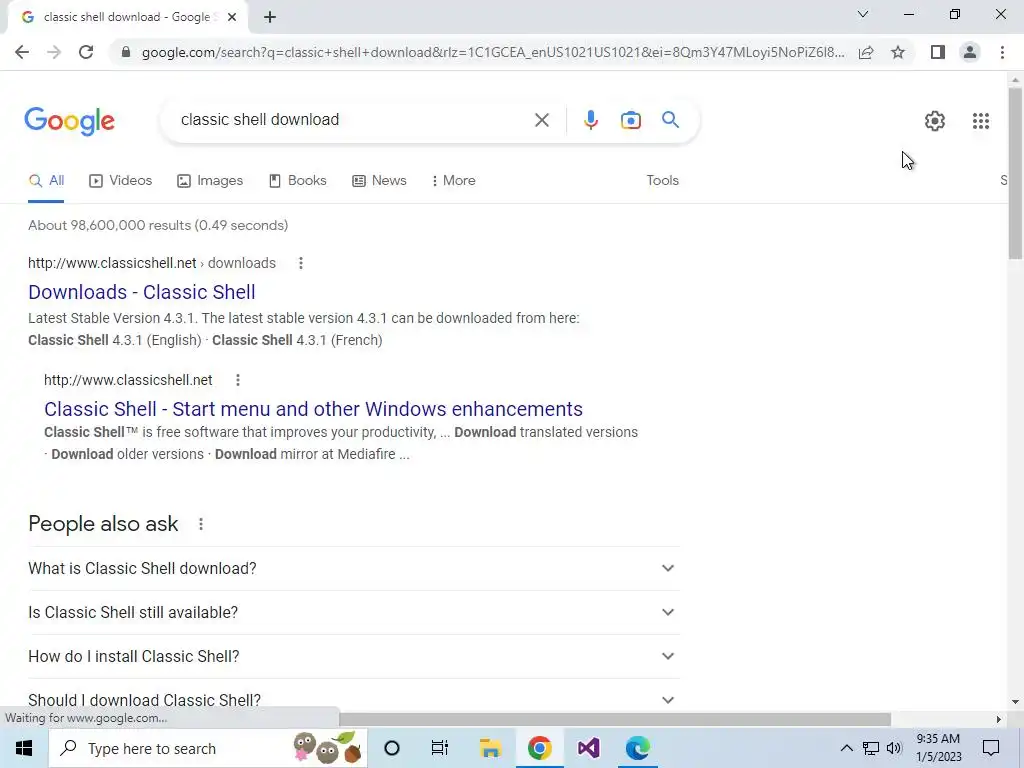Select the All results tab

click(46, 181)
